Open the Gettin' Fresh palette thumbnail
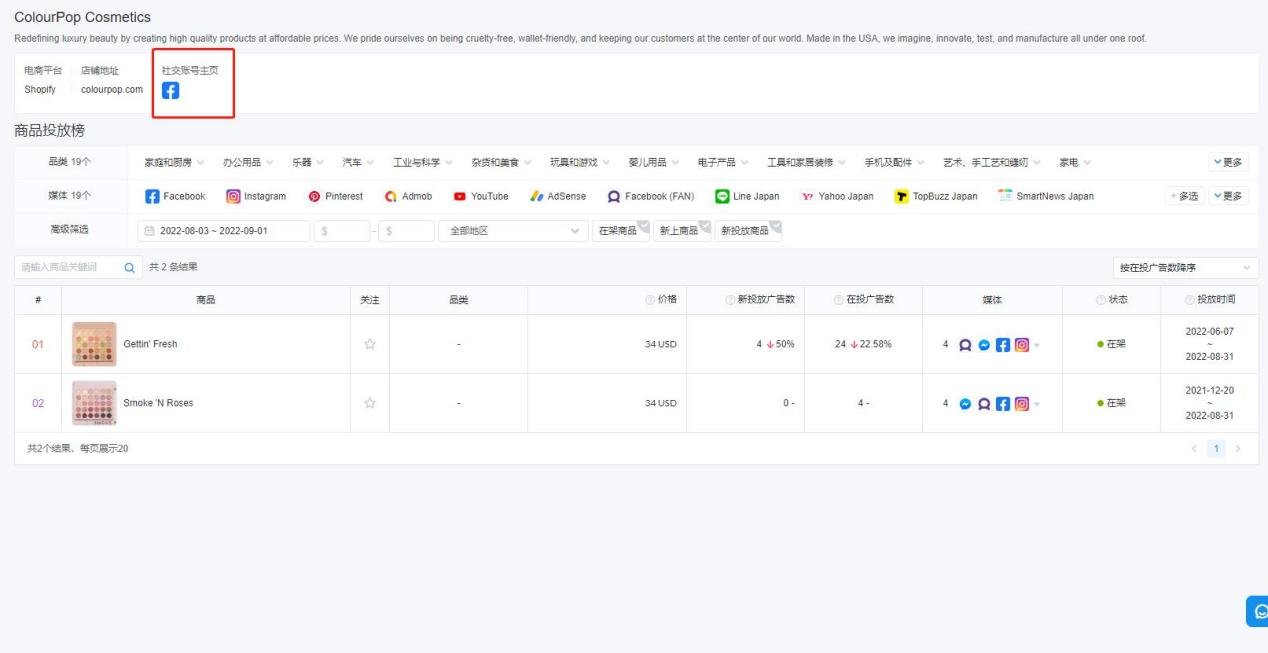 pos(94,344)
